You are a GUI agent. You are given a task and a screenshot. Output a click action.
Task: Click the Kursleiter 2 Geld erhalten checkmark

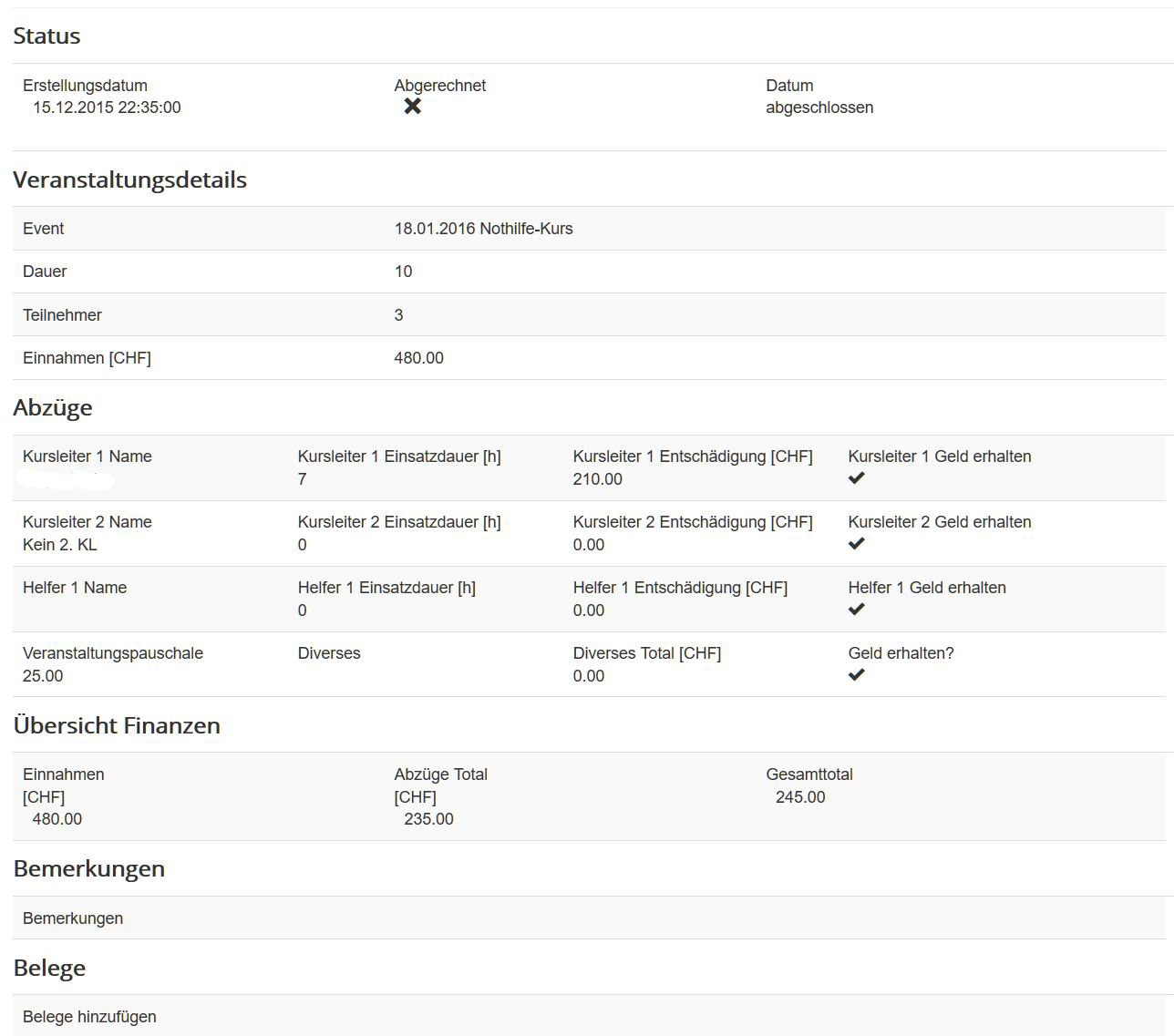pos(856,544)
